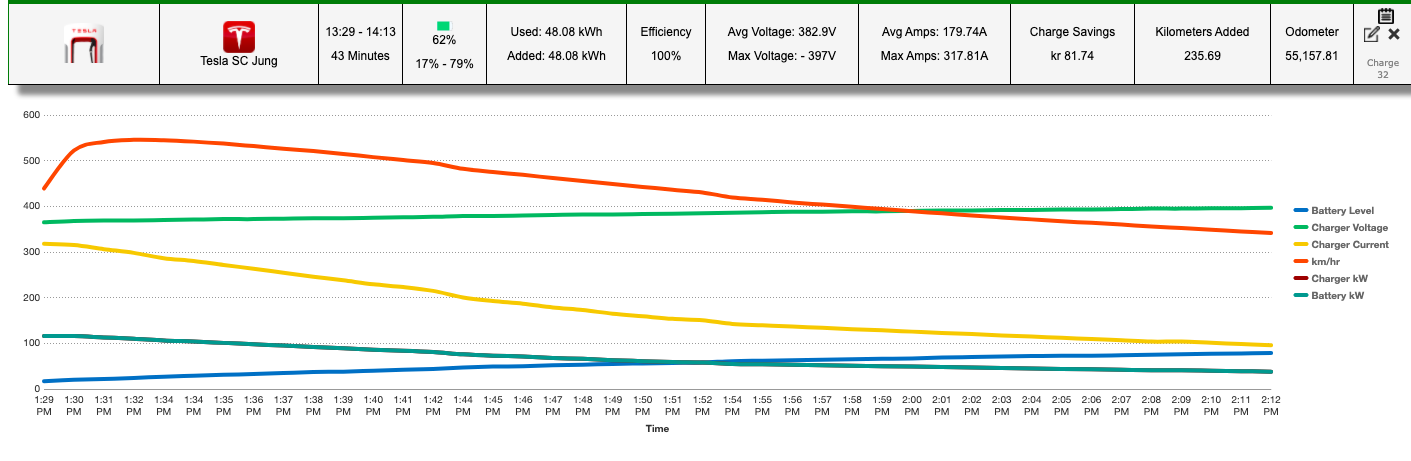Click the Charge Savings cell
The width and height of the screenshot is (1411, 461).
(1072, 43)
